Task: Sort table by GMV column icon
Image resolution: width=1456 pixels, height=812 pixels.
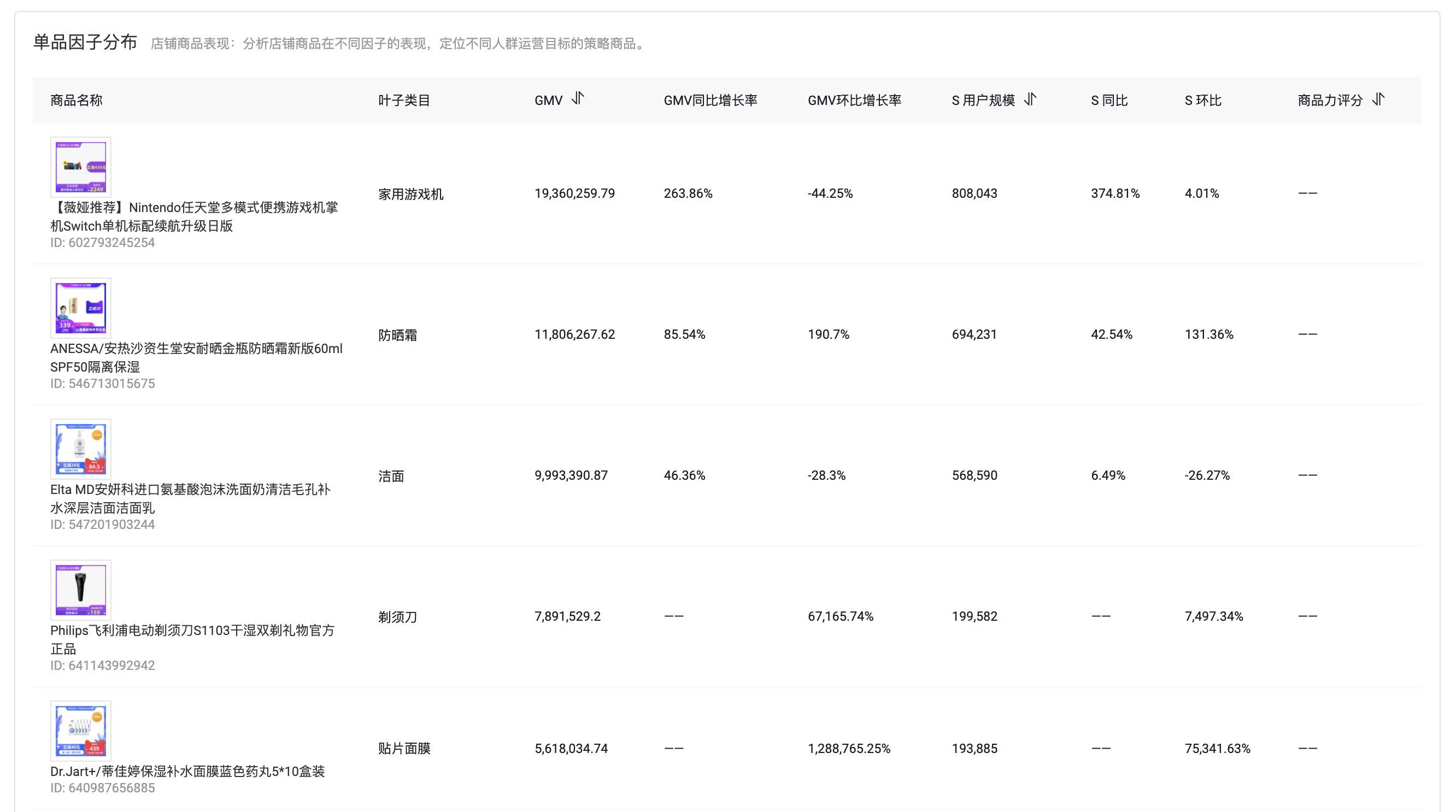Action: tap(577, 99)
